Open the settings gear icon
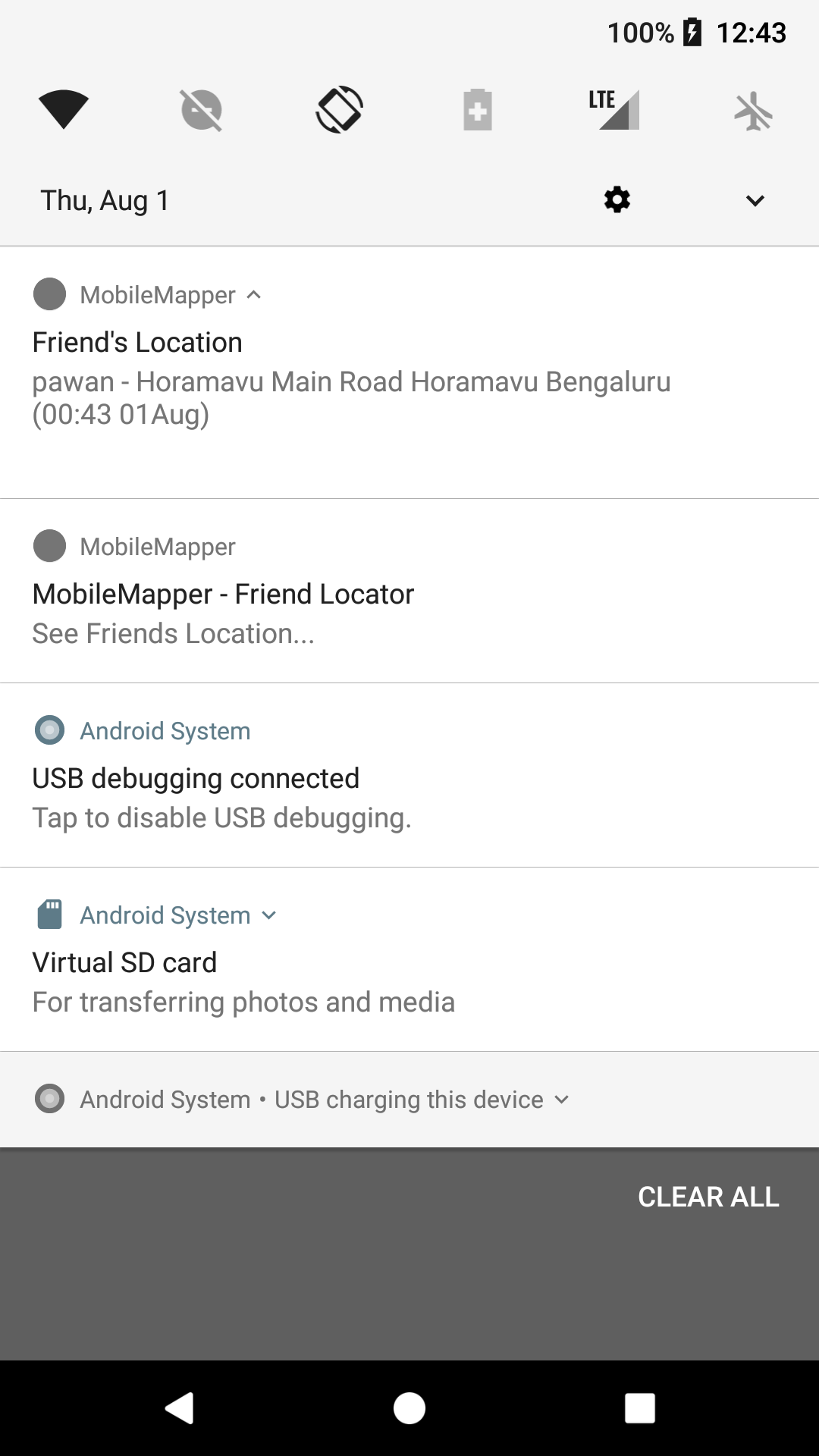This screenshot has height=1456, width=819. (x=617, y=199)
